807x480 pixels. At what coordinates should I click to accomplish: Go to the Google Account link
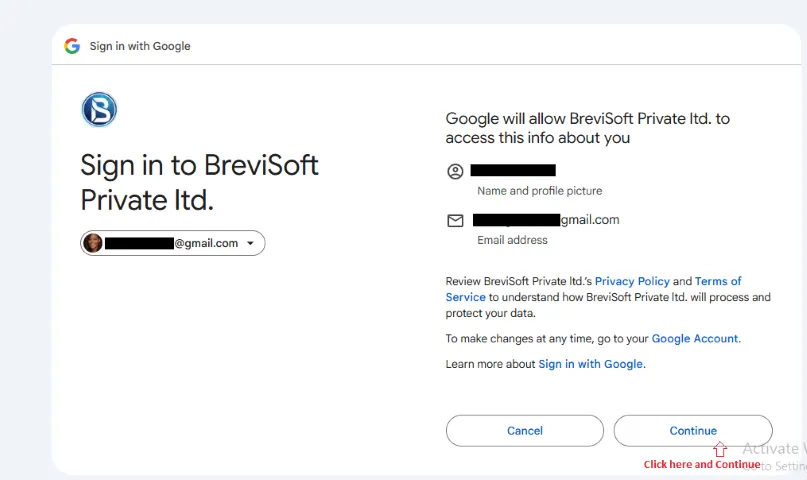(695, 339)
